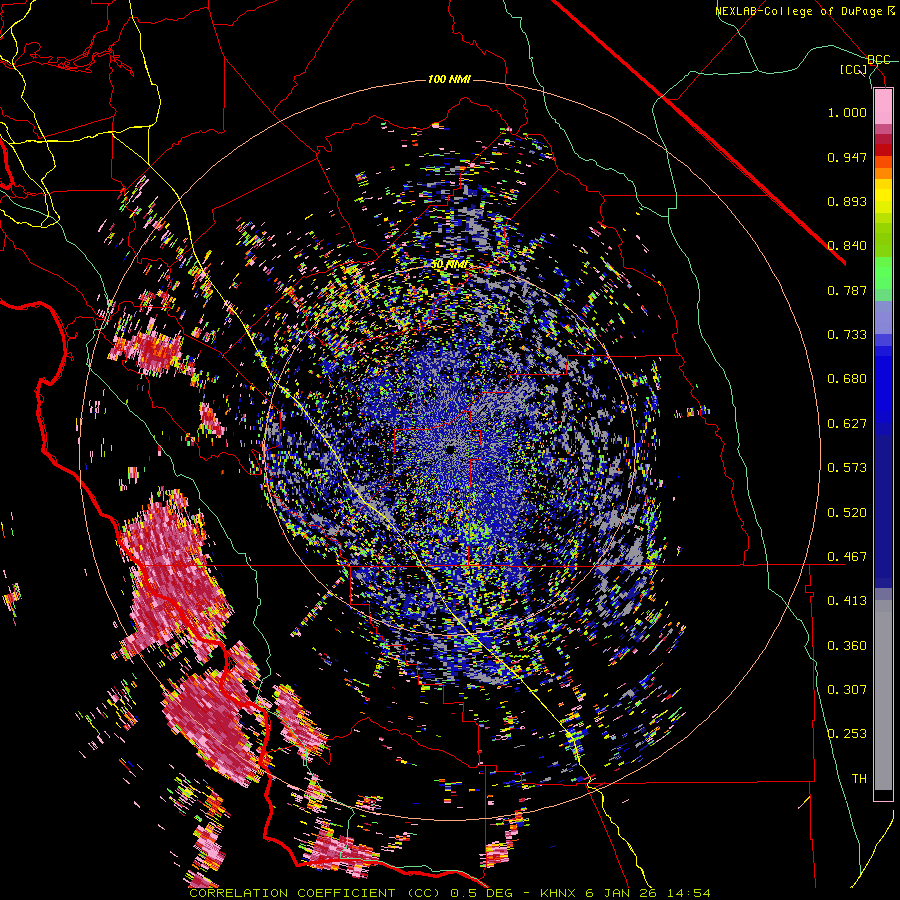The width and height of the screenshot is (900, 900).
Task: Click the 50 NMI range ring label
Action: coord(449,265)
